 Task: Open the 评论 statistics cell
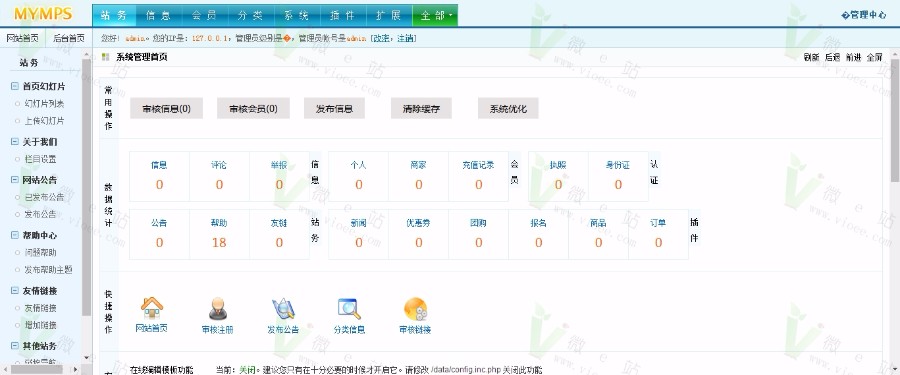pos(219,176)
